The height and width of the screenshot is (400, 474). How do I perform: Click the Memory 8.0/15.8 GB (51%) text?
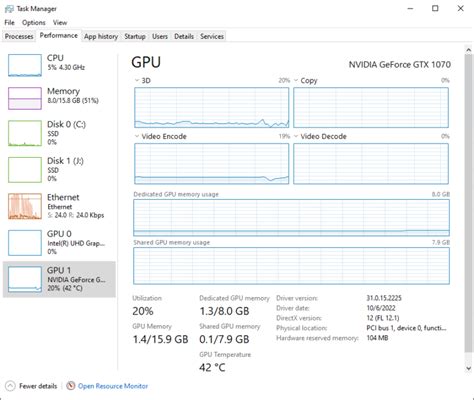point(73,101)
